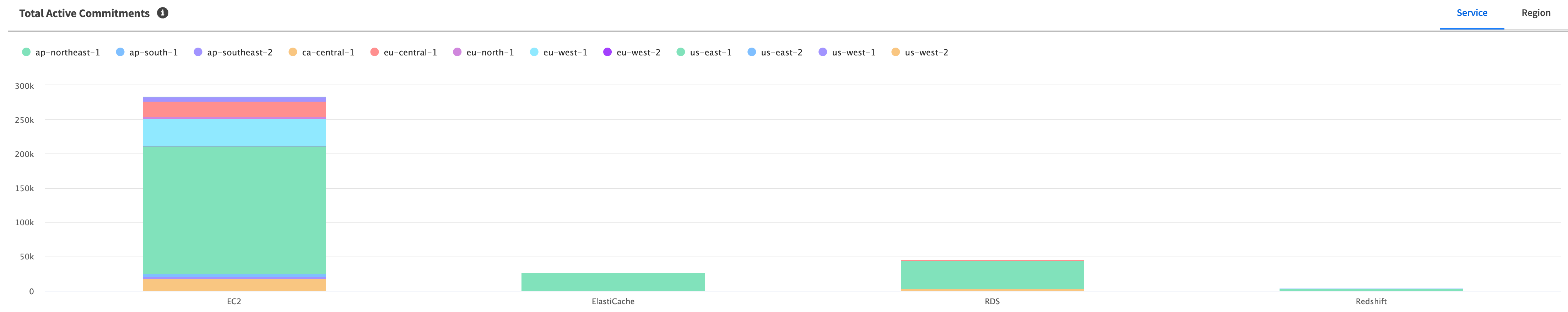Click the red EC2 bar segment

click(234, 110)
